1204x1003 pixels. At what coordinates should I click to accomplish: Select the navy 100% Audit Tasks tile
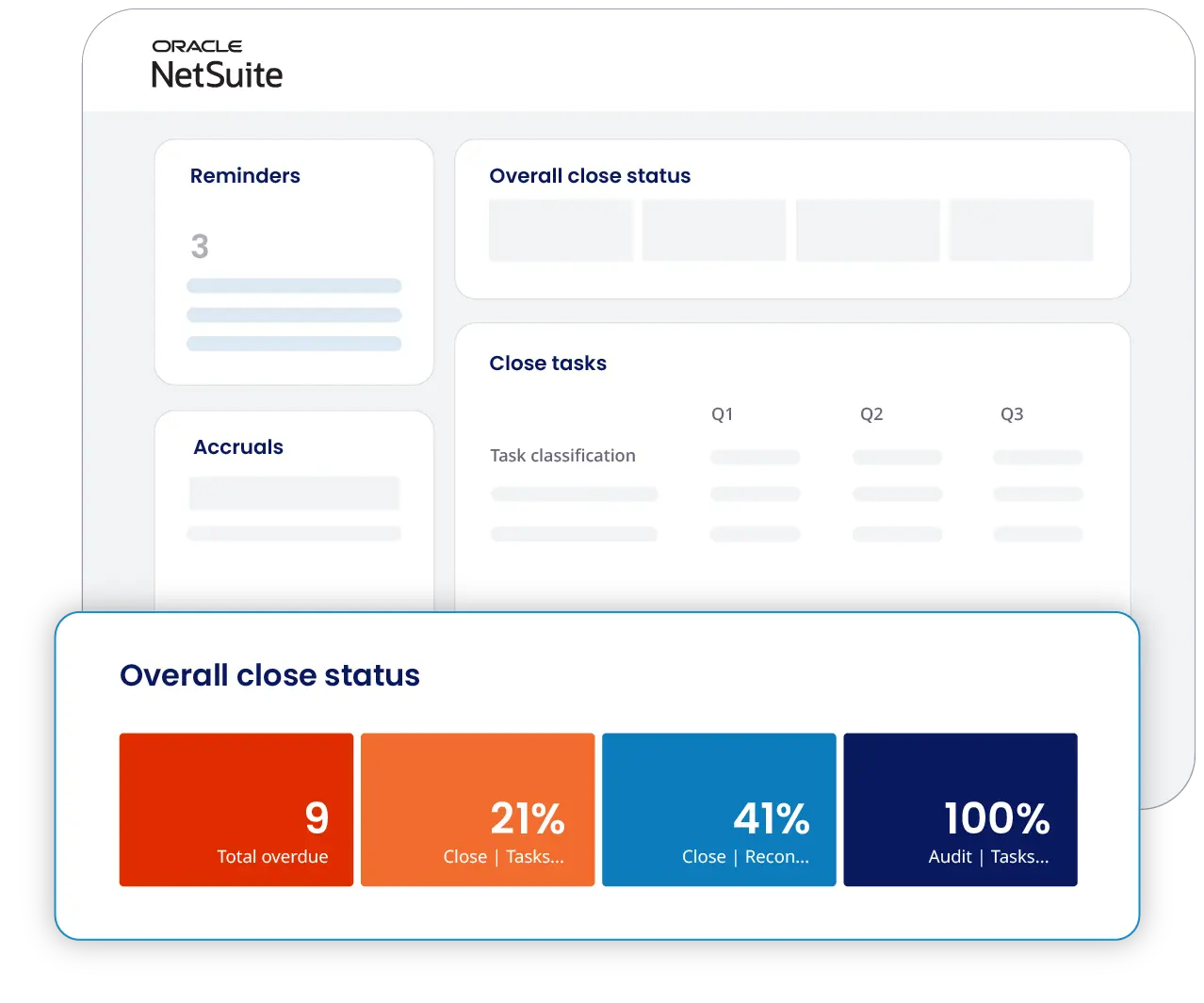[959, 809]
